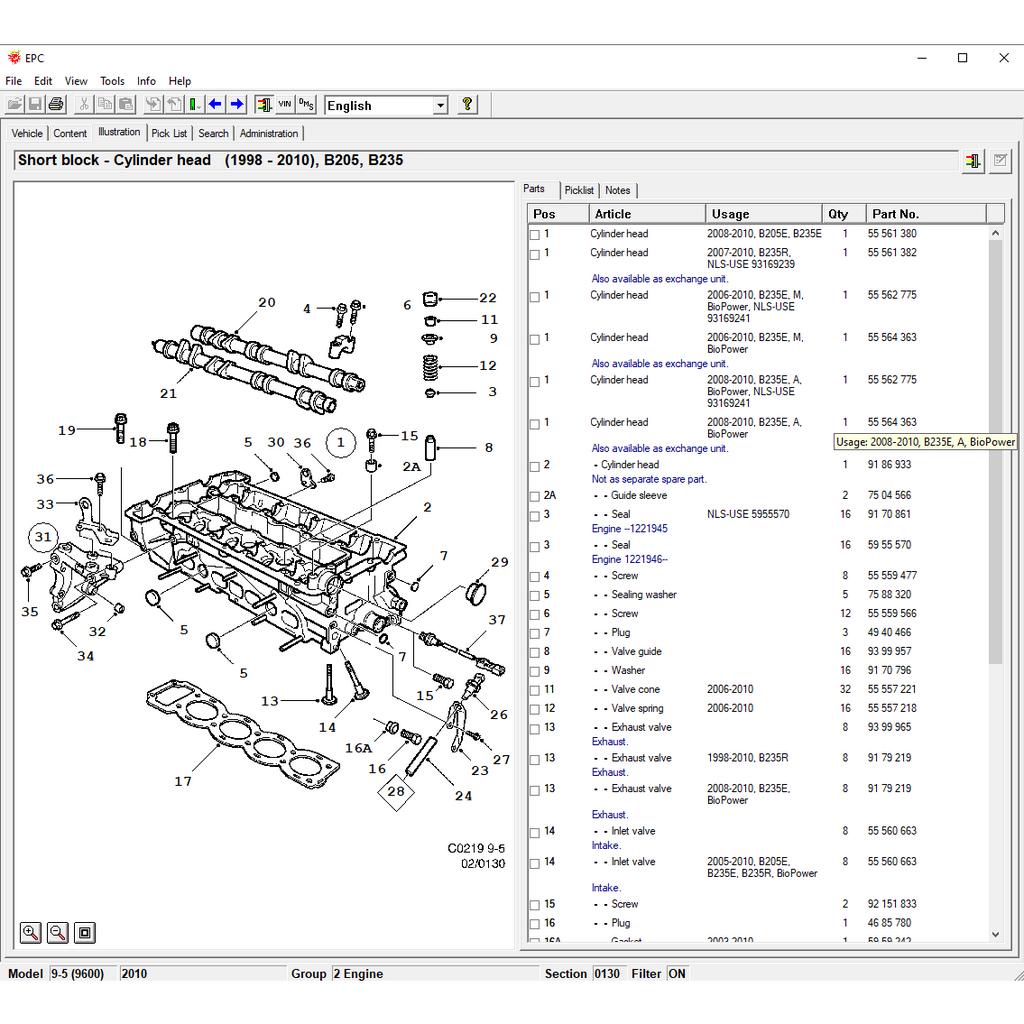Check the box for Guide sleeve 2A
Image resolution: width=1024 pixels, height=1024 pixels.
coord(535,496)
